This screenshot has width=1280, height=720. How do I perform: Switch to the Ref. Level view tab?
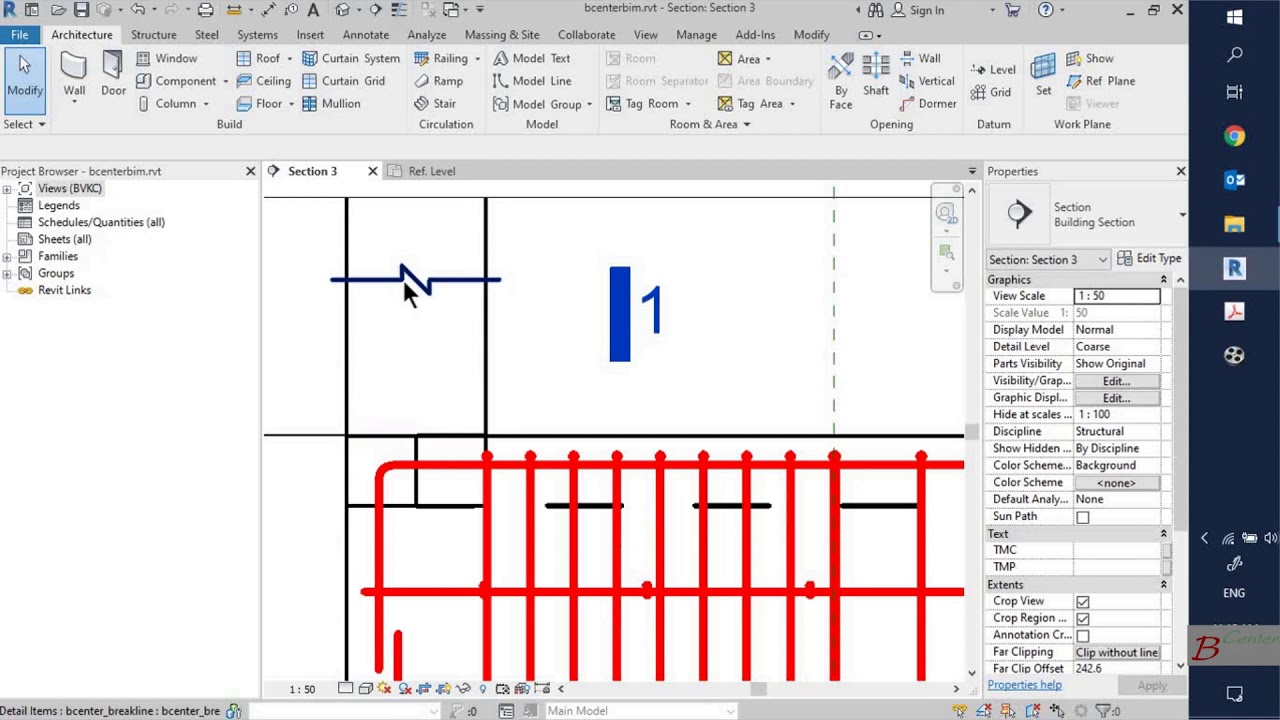(x=431, y=171)
